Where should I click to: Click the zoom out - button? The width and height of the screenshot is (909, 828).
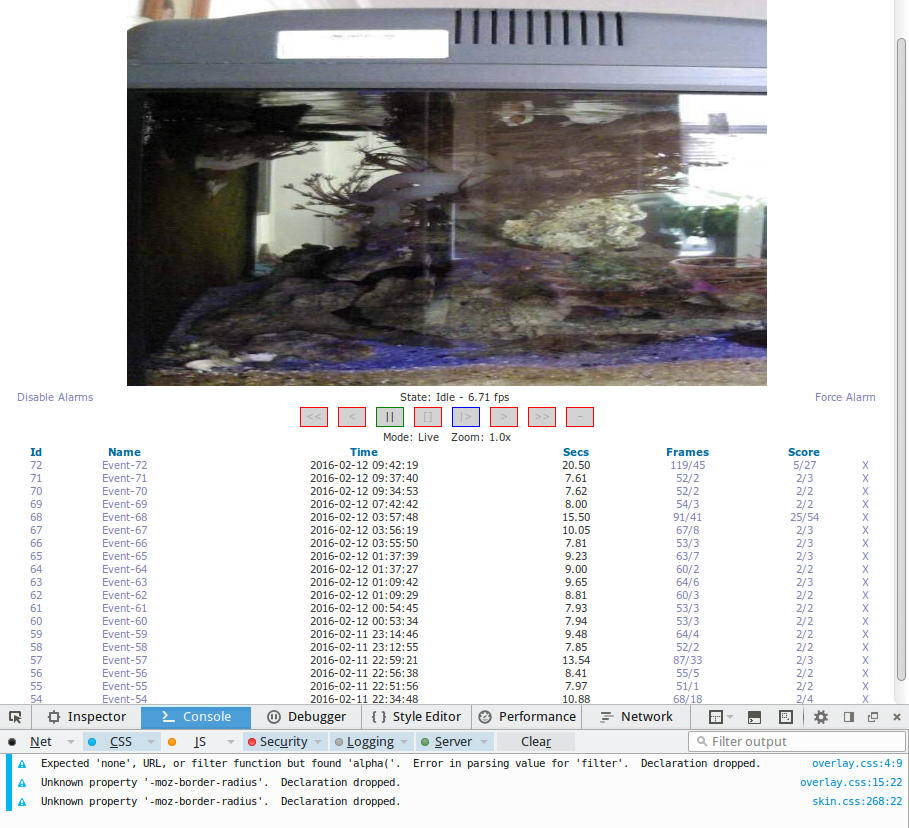tap(580, 417)
